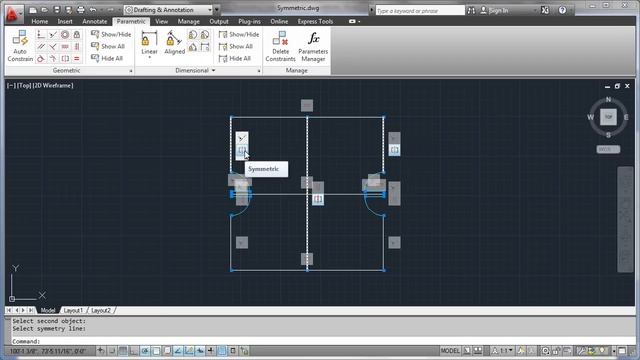Click the Undo arrow icon
This screenshot has width=640, height=360.
click(x=93, y=10)
